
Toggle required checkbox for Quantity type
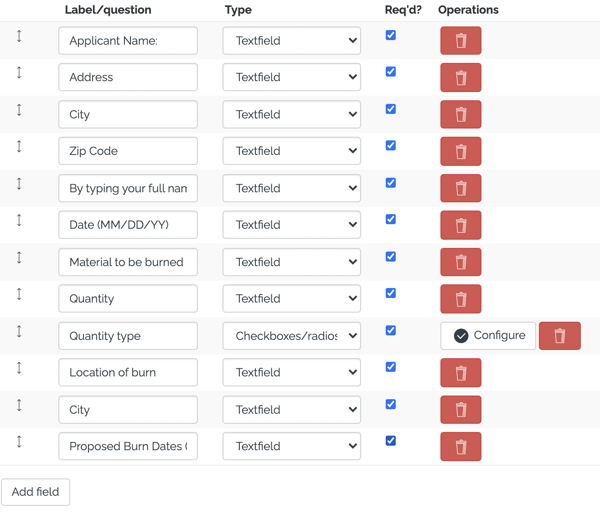390,330
